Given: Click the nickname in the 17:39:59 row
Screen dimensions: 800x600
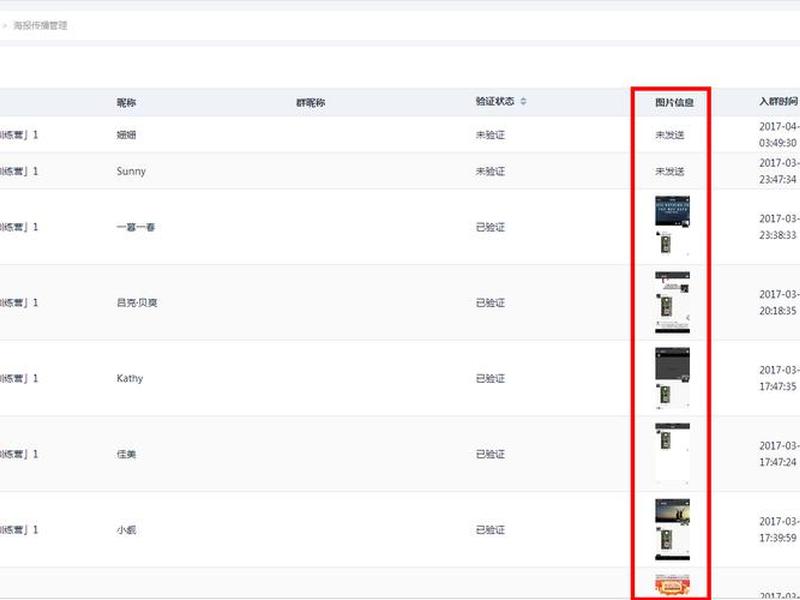Looking at the screenshot, I should [126, 530].
